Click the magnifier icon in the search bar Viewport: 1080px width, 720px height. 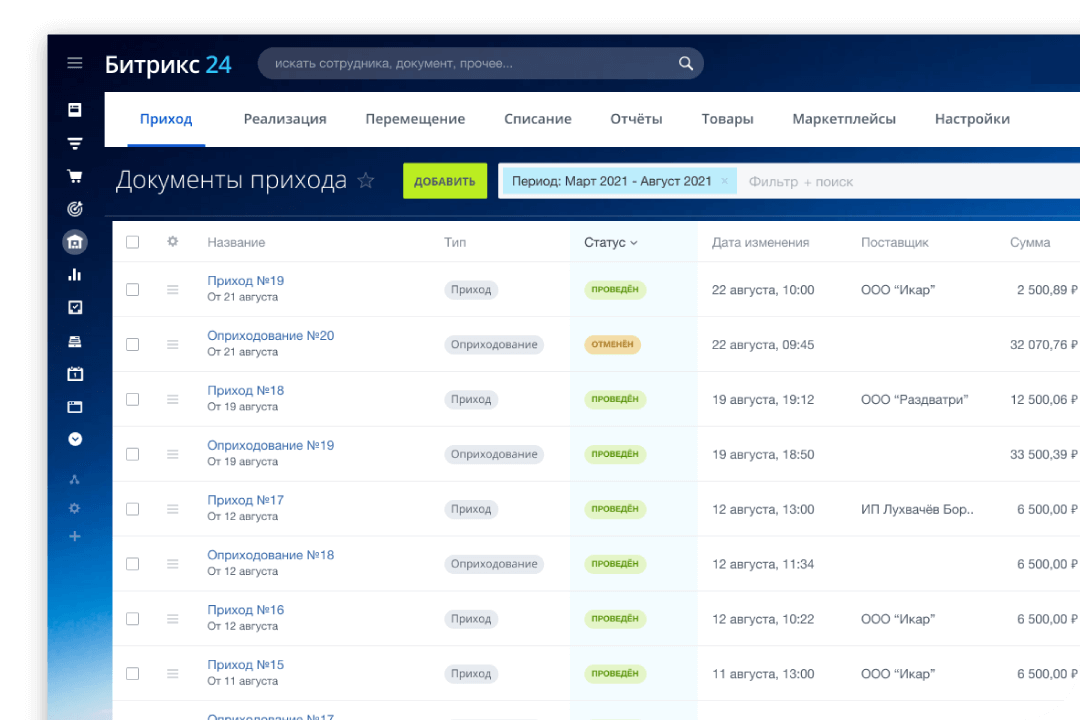click(685, 64)
